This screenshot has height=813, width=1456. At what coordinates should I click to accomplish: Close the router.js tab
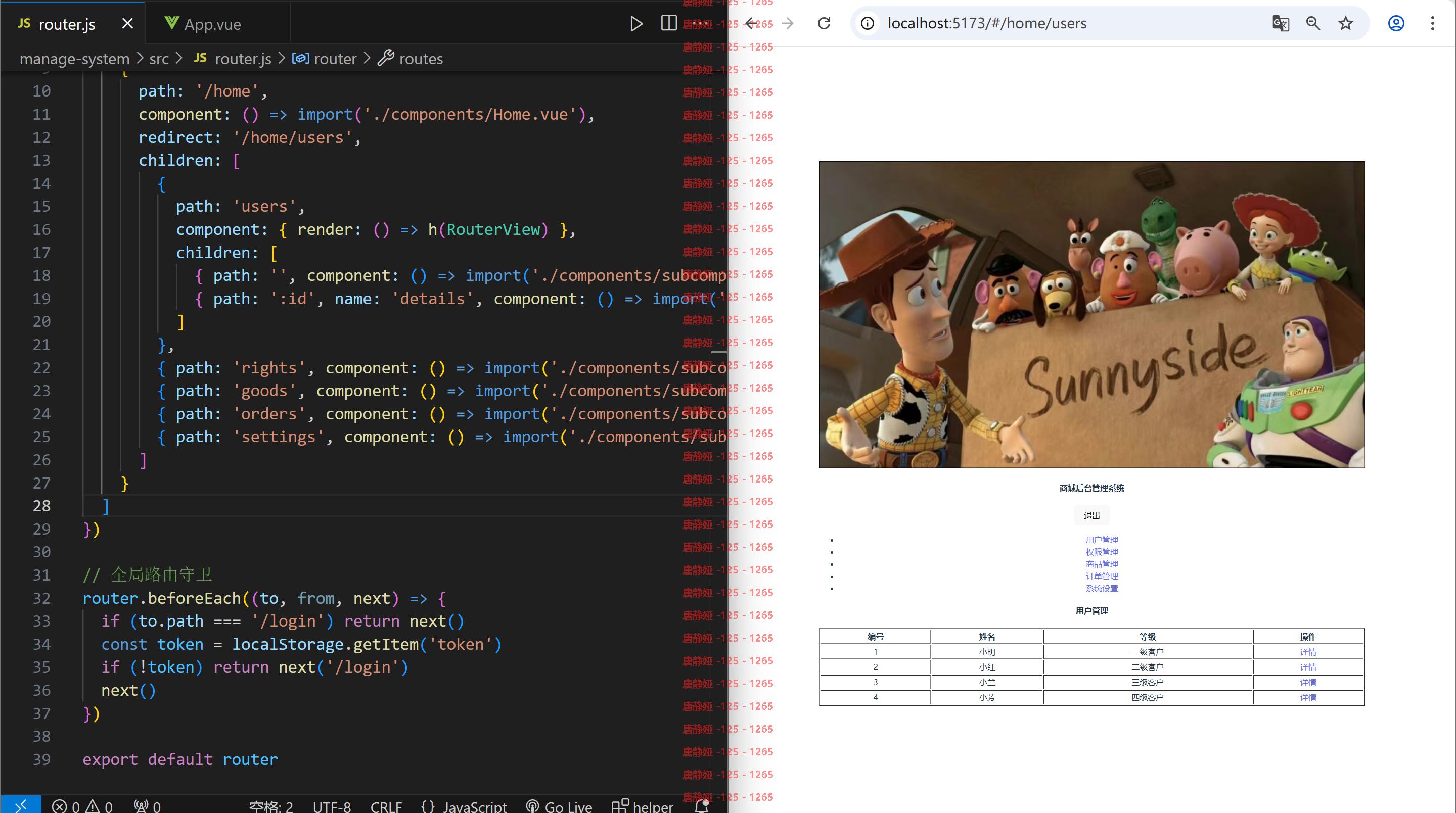pos(128,24)
